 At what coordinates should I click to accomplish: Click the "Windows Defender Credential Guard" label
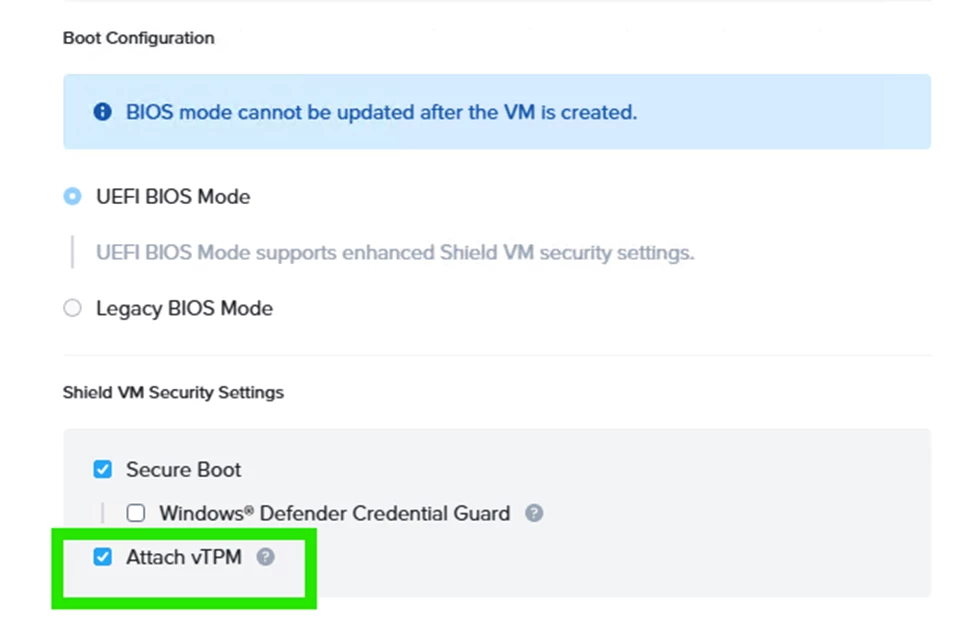[334, 513]
